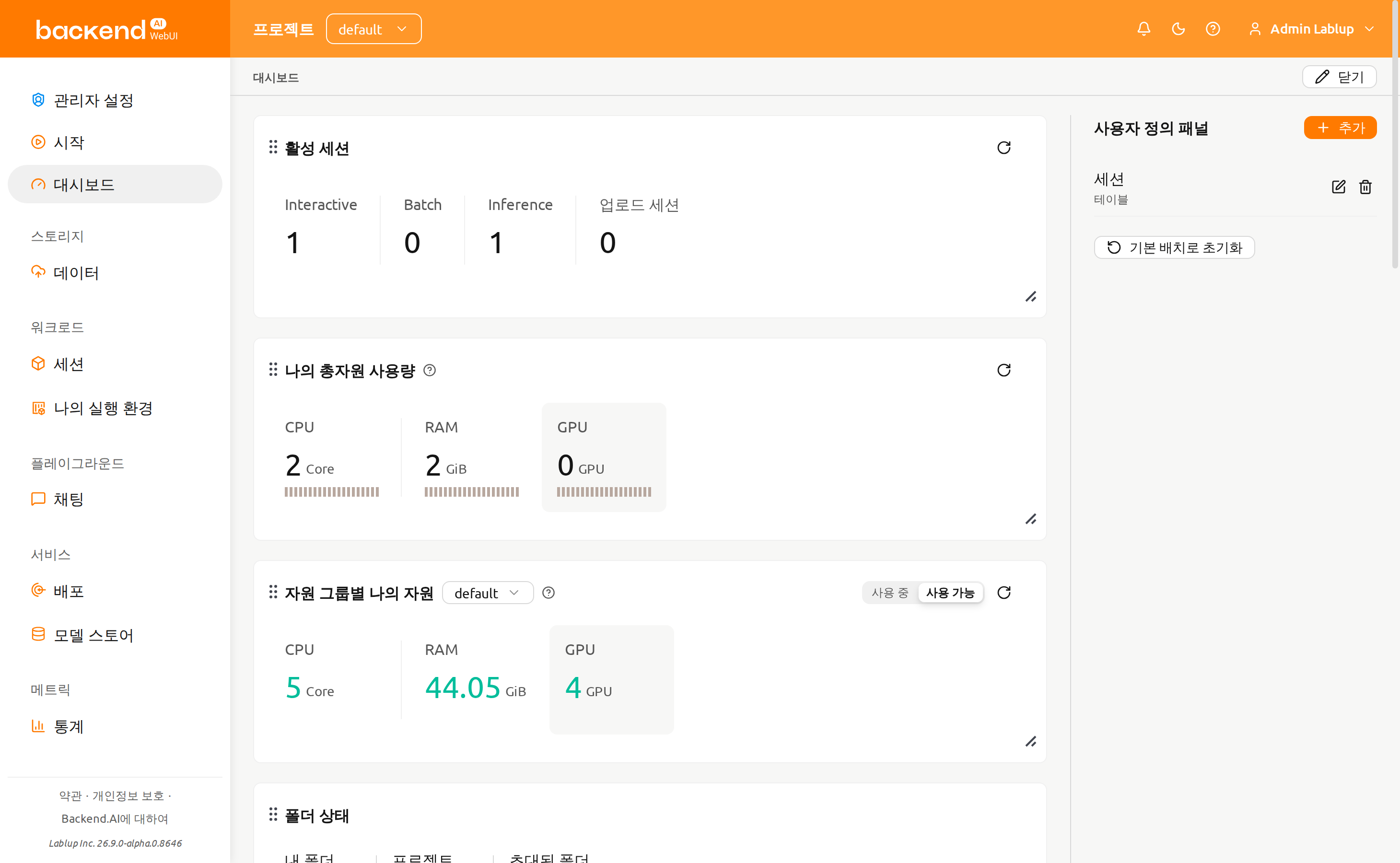
Task: Click info icon beside 자원 그룹별 나의 자원 dropdown
Action: point(548,593)
